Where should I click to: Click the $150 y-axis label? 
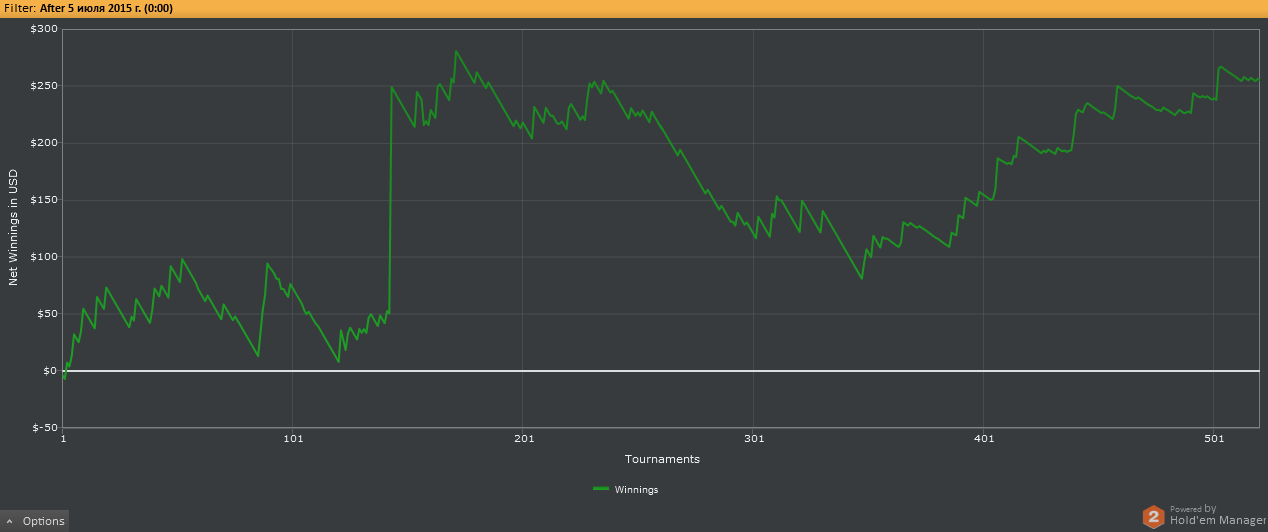click(43, 200)
